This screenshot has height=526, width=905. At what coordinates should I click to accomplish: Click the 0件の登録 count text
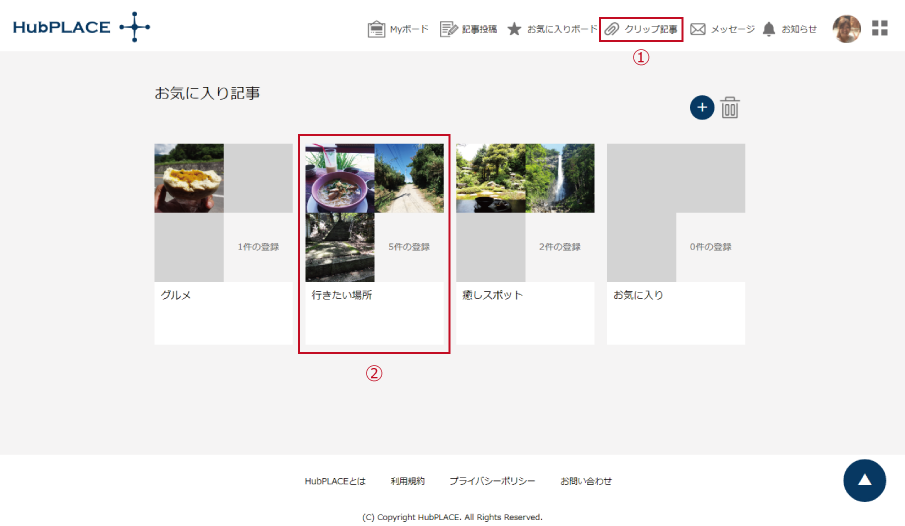pyautogui.click(x=710, y=247)
